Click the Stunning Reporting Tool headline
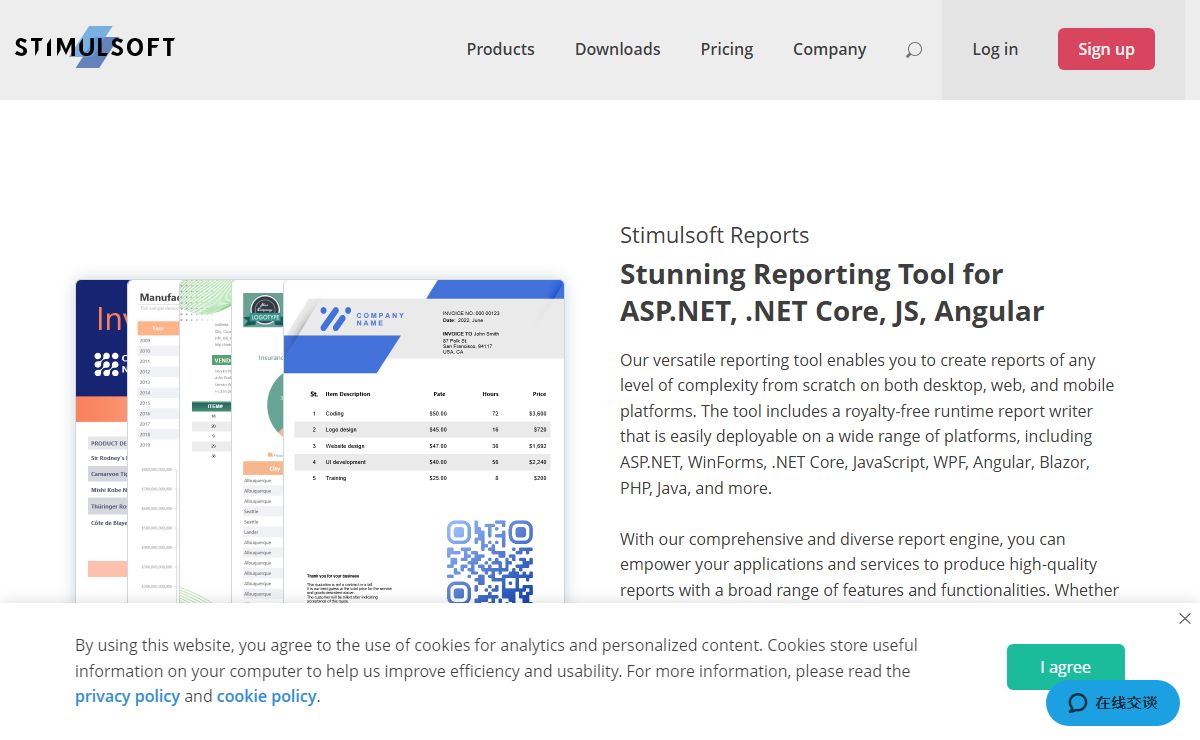The image size is (1200, 740). tap(831, 292)
